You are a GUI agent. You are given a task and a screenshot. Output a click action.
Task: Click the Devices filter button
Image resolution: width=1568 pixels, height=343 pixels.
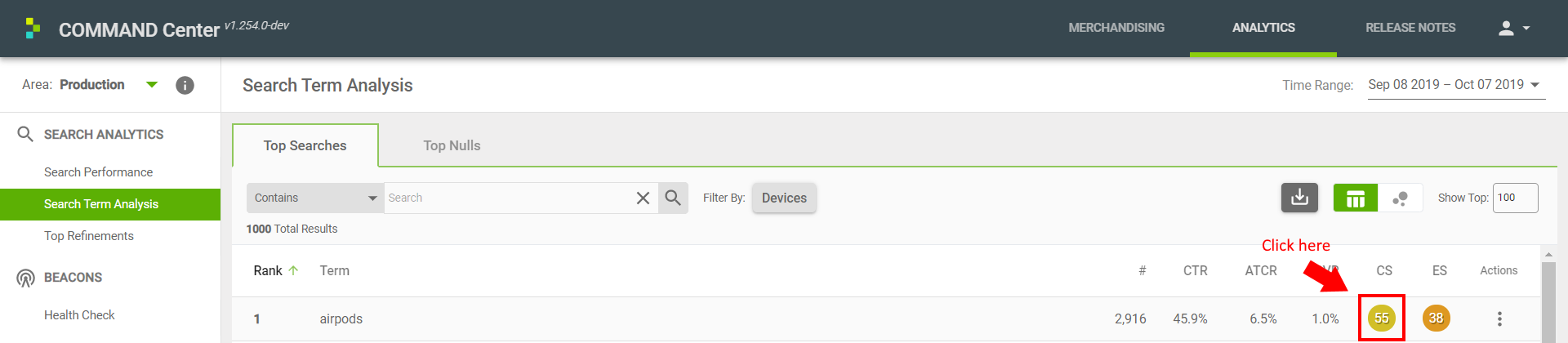point(784,198)
